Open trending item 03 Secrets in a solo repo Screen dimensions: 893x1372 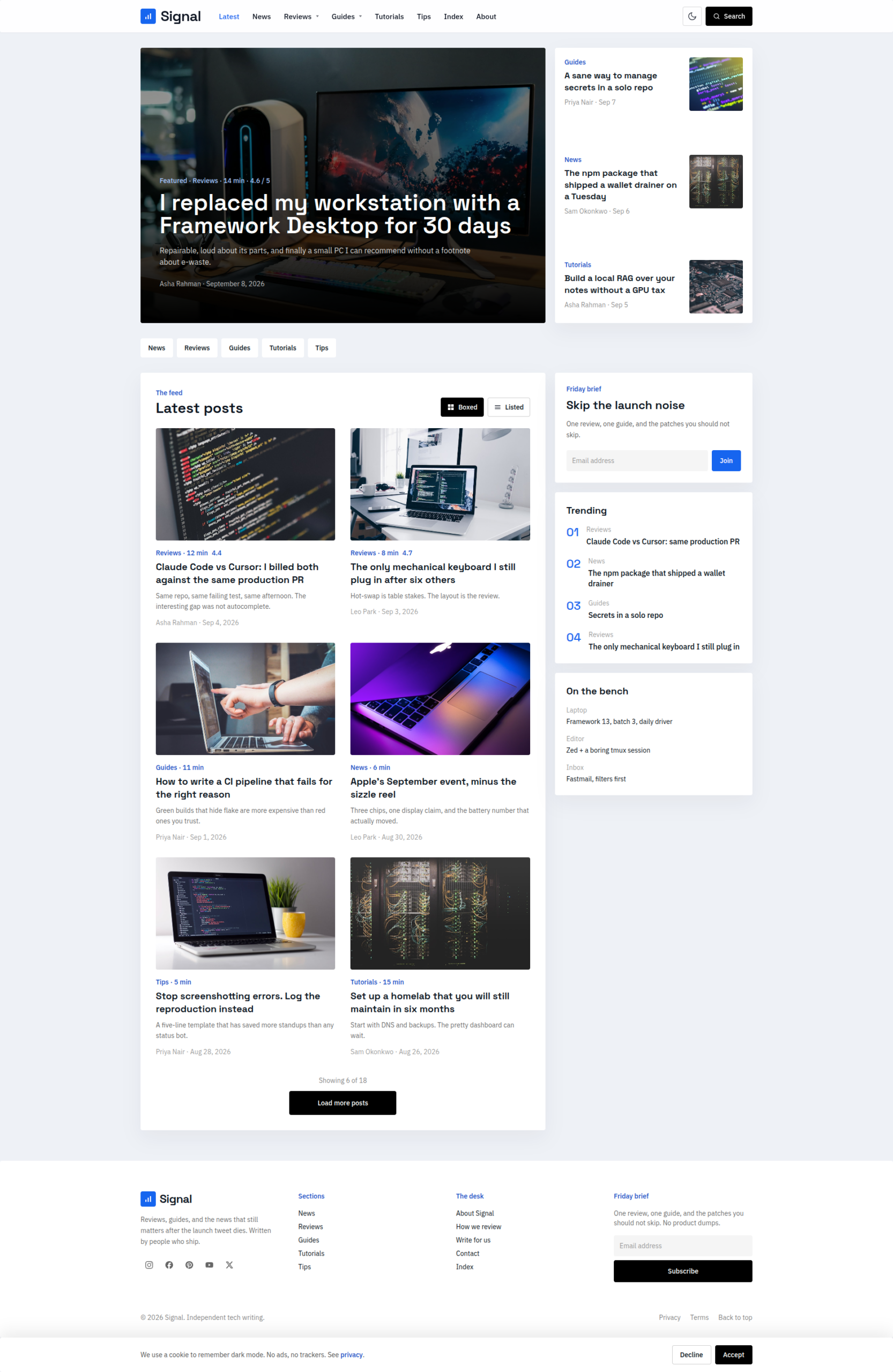[x=626, y=615]
